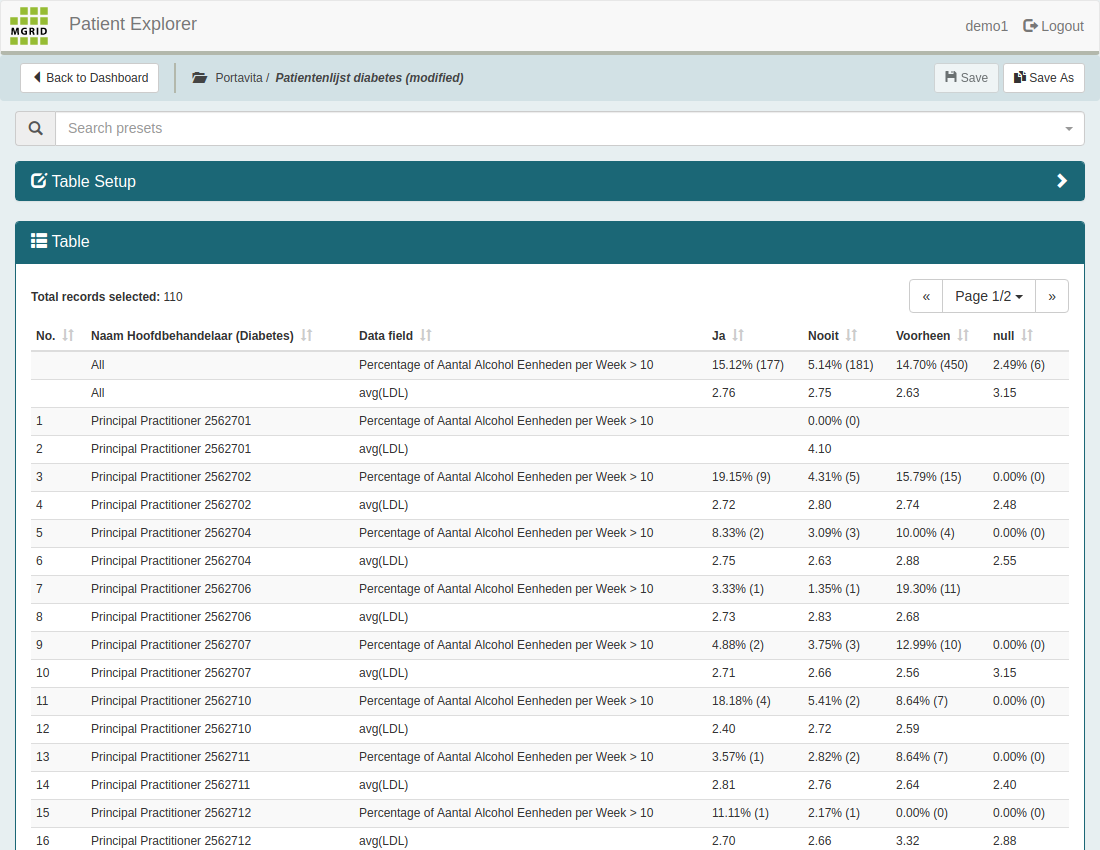The height and width of the screenshot is (850, 1100).
Task: Sort by Naam Hoofdbehandelaar column arrows
Action: [x=307, y=335]
